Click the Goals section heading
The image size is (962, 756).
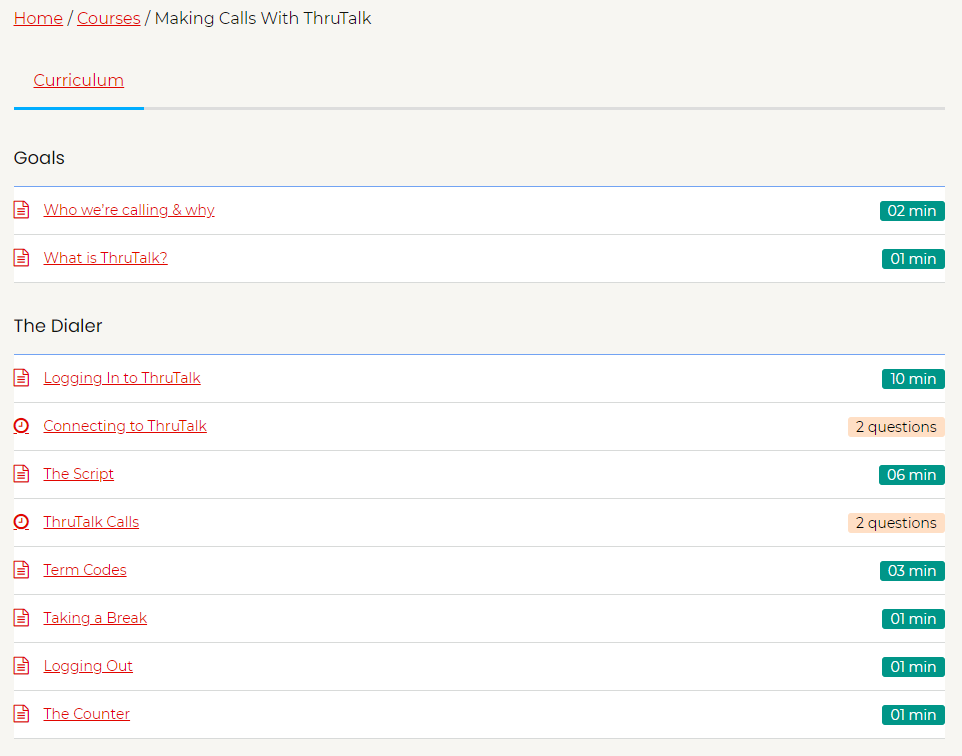coord(39,158)
